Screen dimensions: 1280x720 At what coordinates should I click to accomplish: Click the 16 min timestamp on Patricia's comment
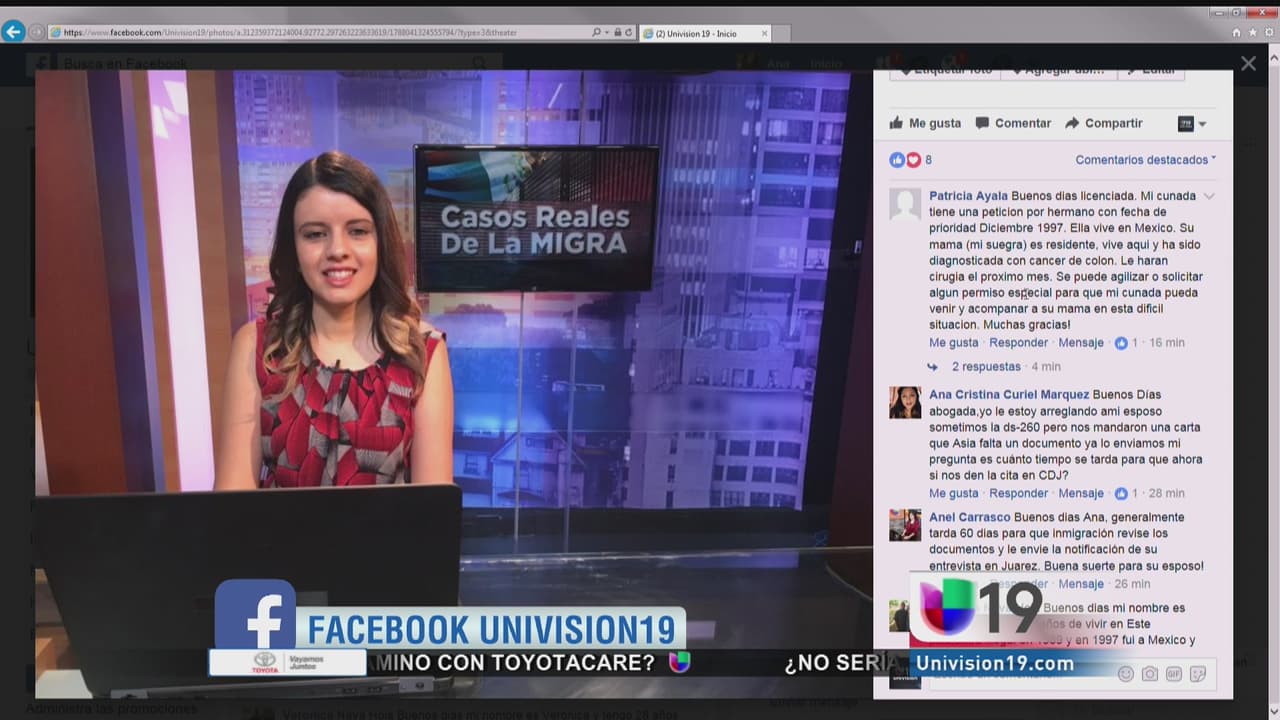(1167, 343)
